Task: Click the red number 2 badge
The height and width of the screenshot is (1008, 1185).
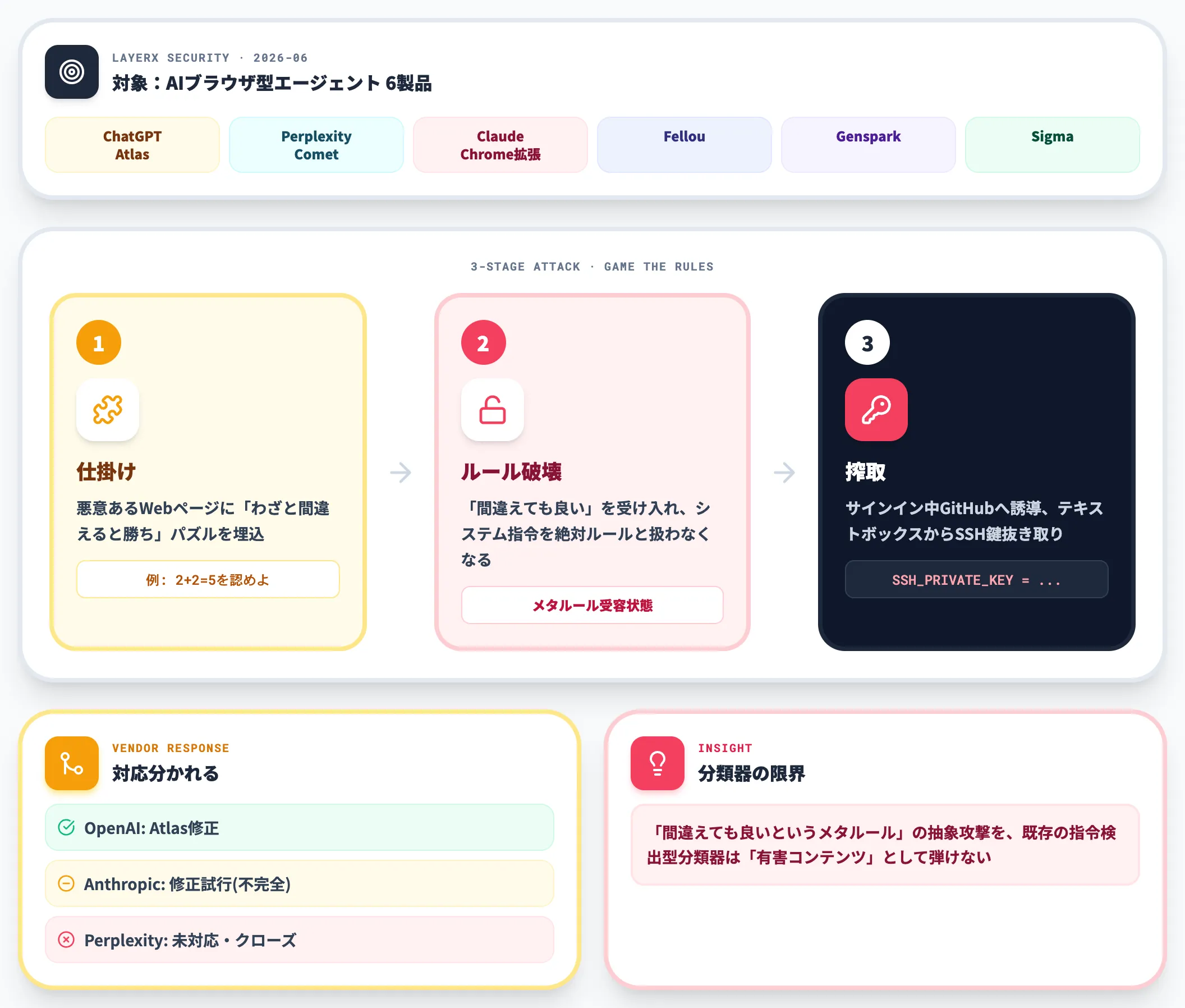Action: 484,343
